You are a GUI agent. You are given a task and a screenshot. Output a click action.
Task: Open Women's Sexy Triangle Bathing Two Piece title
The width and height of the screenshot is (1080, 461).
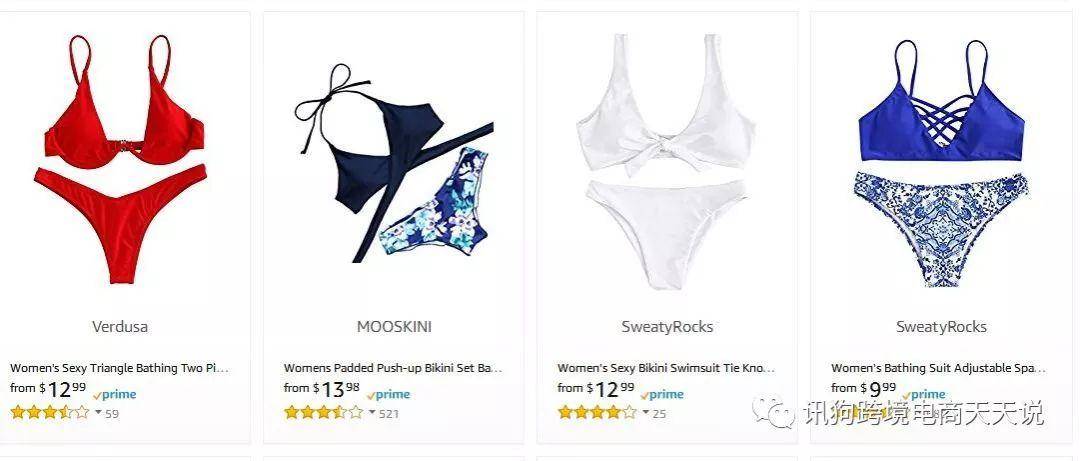coord(119,368)
